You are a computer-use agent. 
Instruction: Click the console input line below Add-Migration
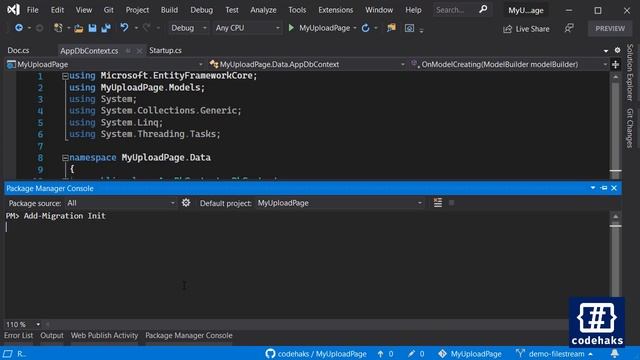[306, 227]
